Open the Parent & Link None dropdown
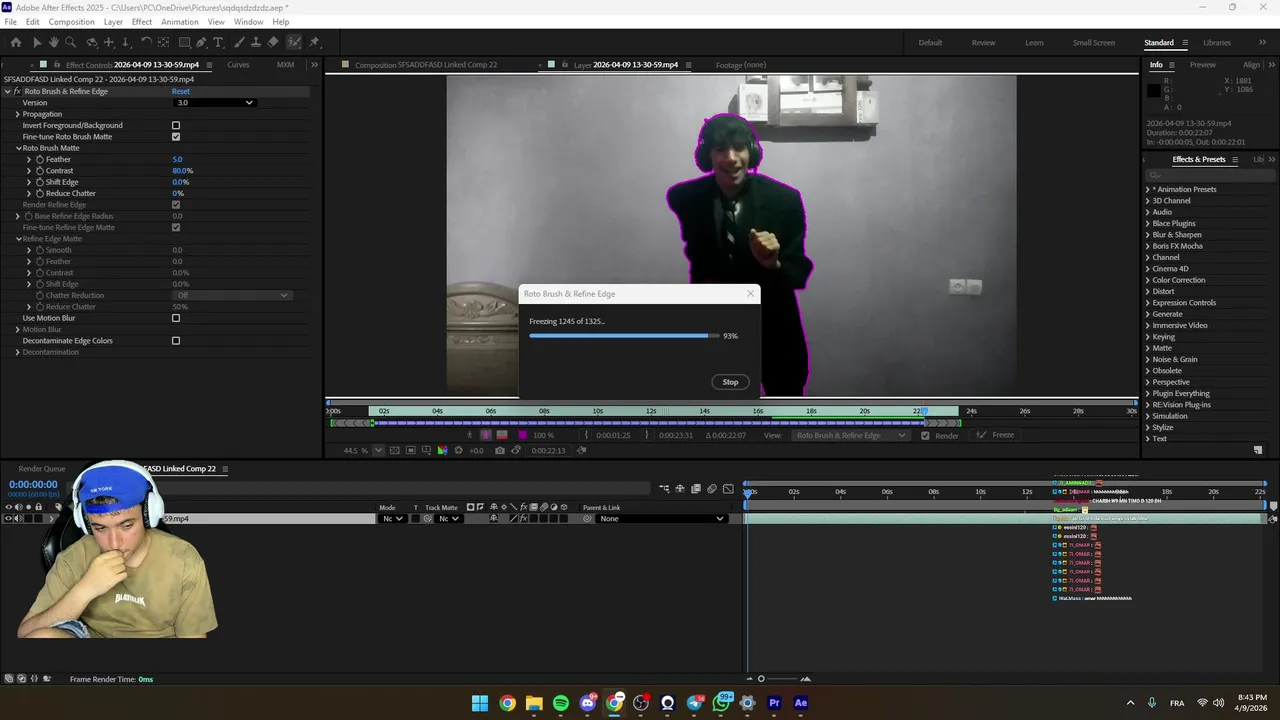The height and width of the screenshot is (720, 1280). (661, 518)
